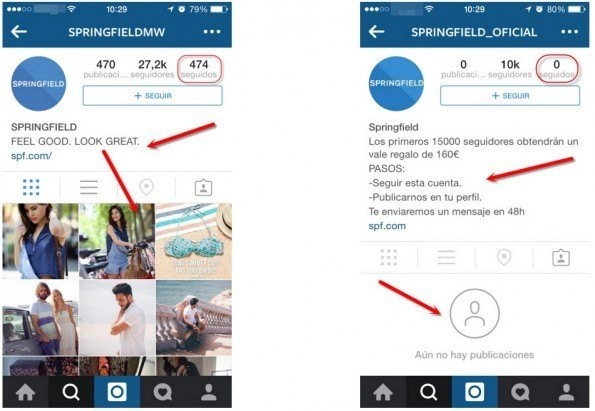
Task: Open photo map on SPRINGFIELDMW profile
Action: click(146, 187)
